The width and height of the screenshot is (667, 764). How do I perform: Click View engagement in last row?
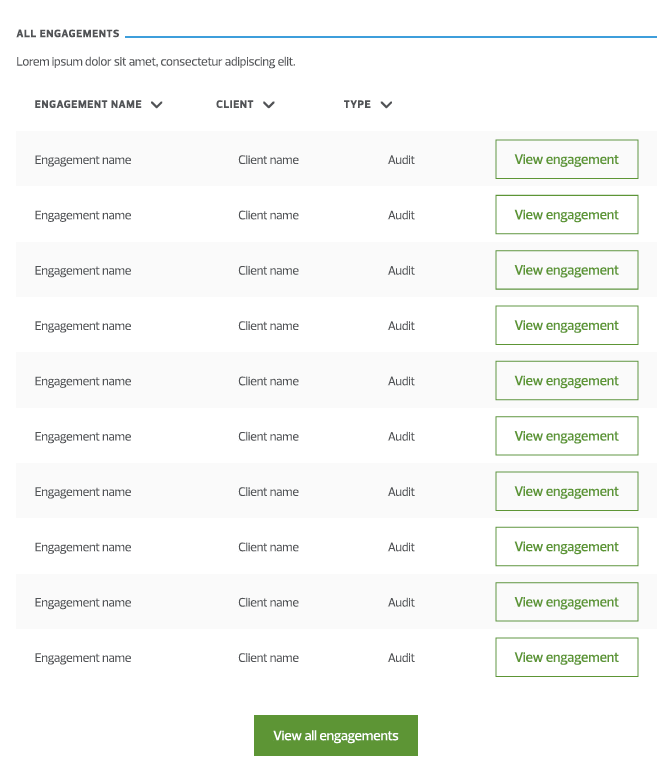pyautogui.click(x=567, y=657)
